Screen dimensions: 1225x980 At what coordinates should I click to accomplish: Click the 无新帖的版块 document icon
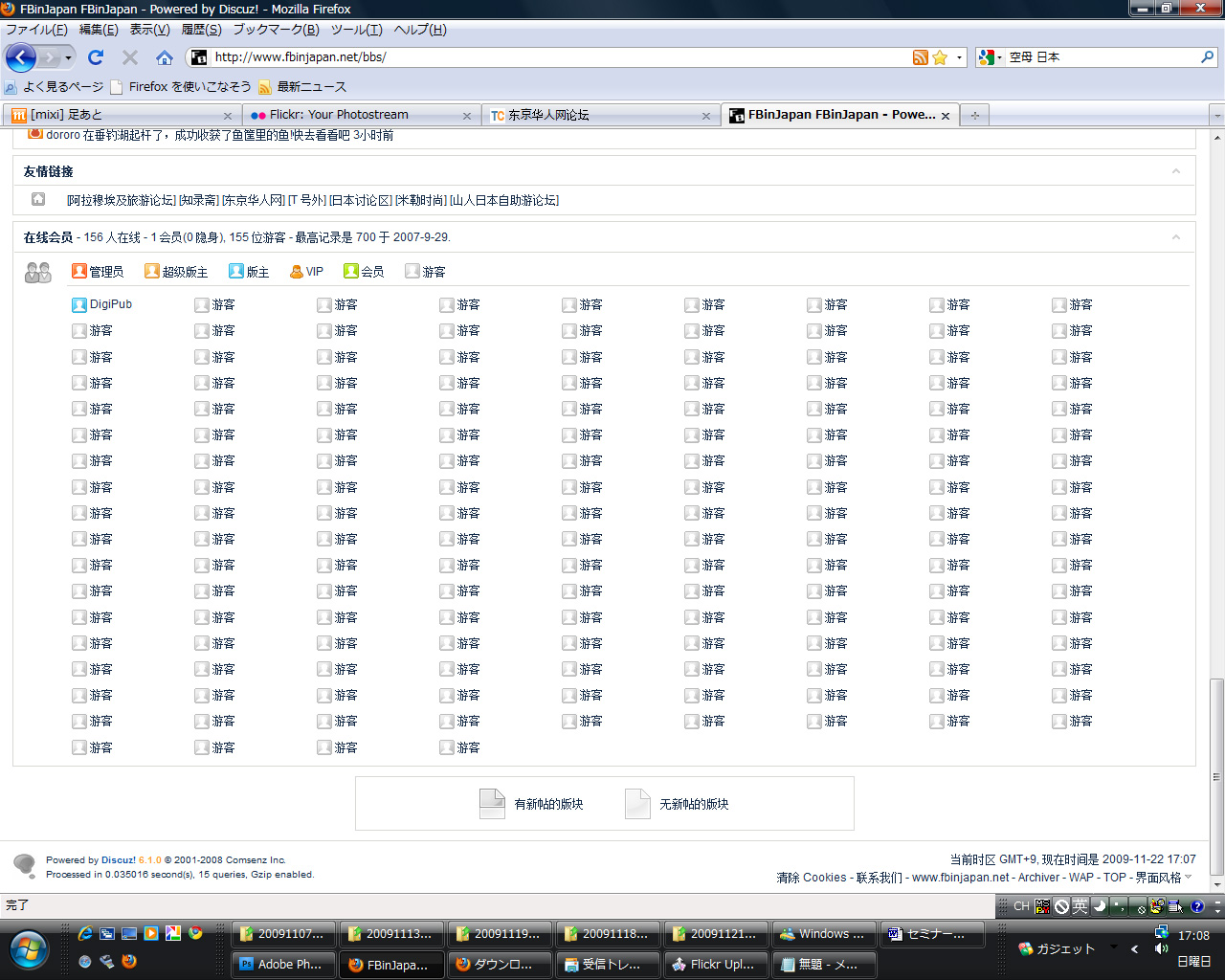(x=637, y=804)
